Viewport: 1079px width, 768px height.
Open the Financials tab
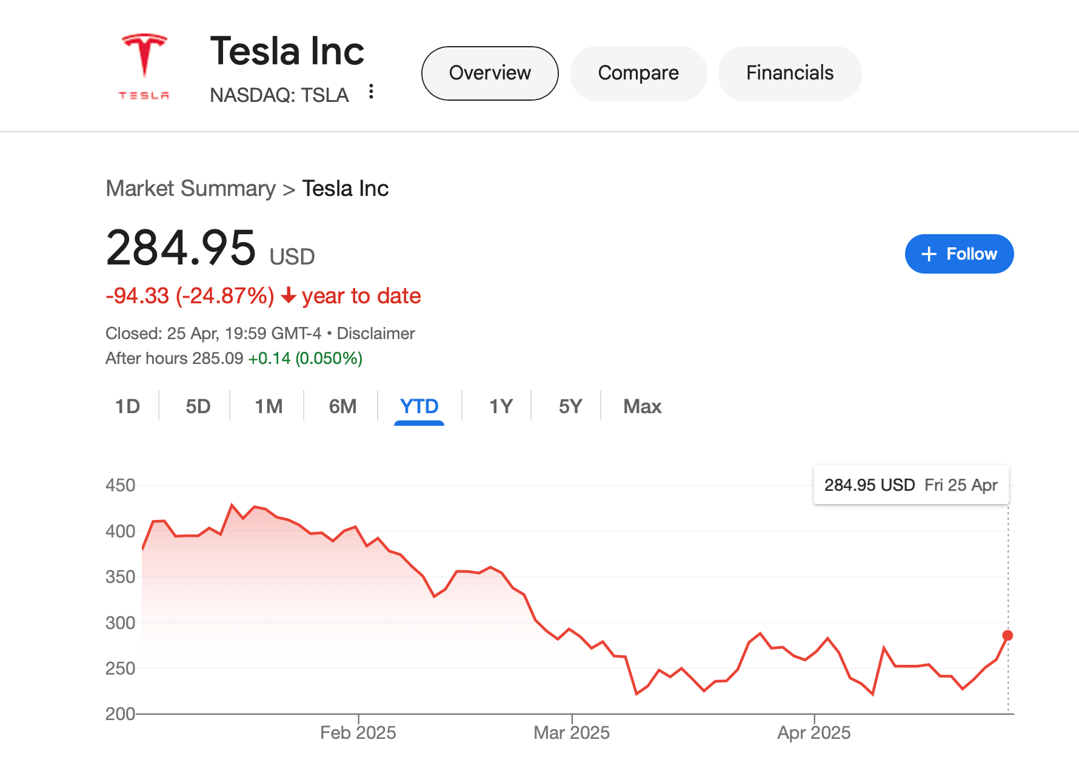(789, 73)
